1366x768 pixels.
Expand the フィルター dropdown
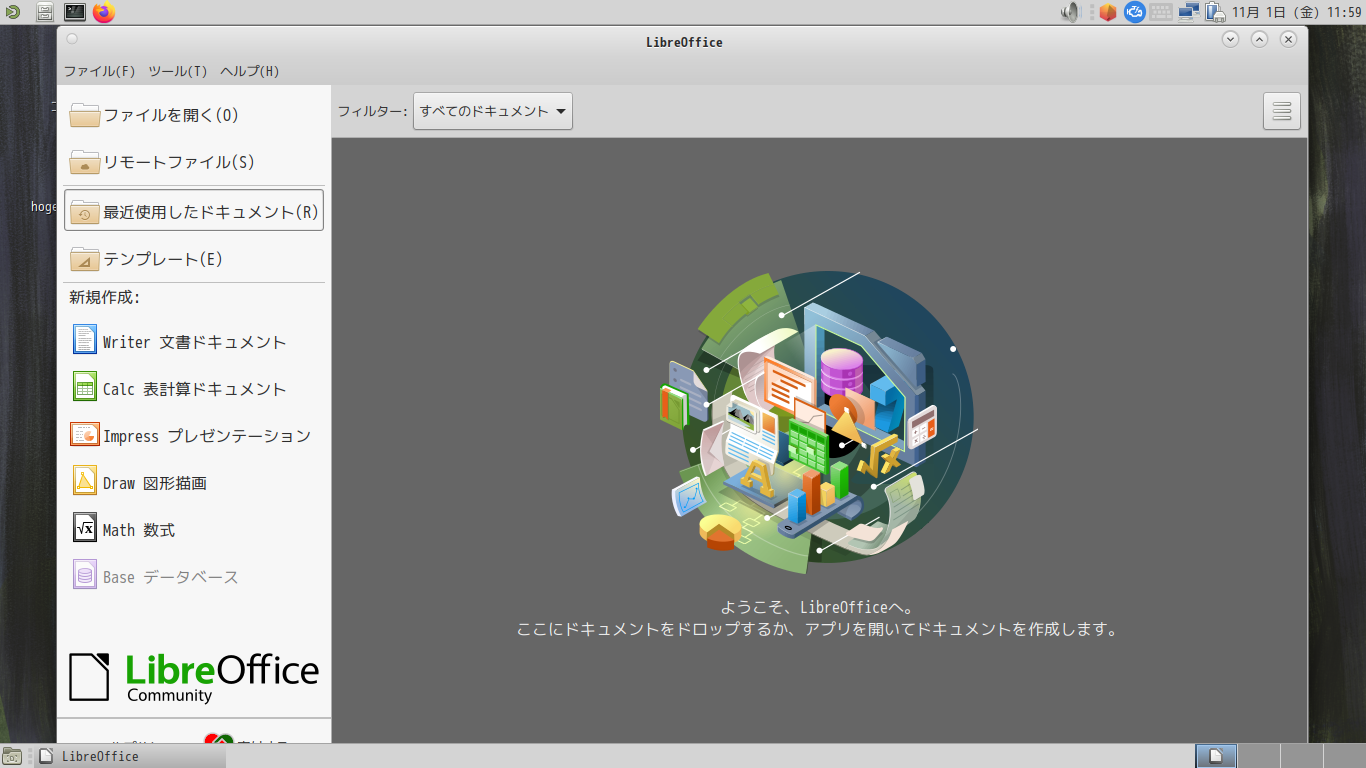pos(493,111)
